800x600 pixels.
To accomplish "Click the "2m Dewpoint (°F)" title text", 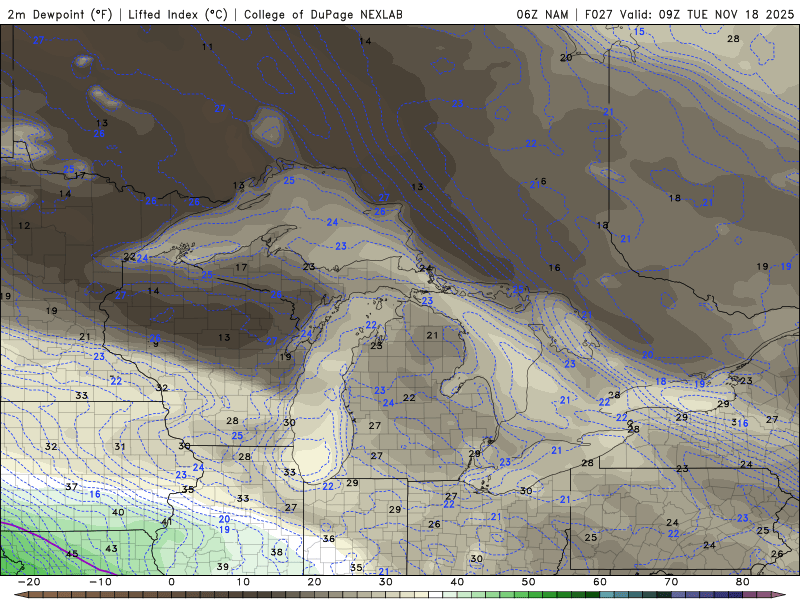I will 59,14.
